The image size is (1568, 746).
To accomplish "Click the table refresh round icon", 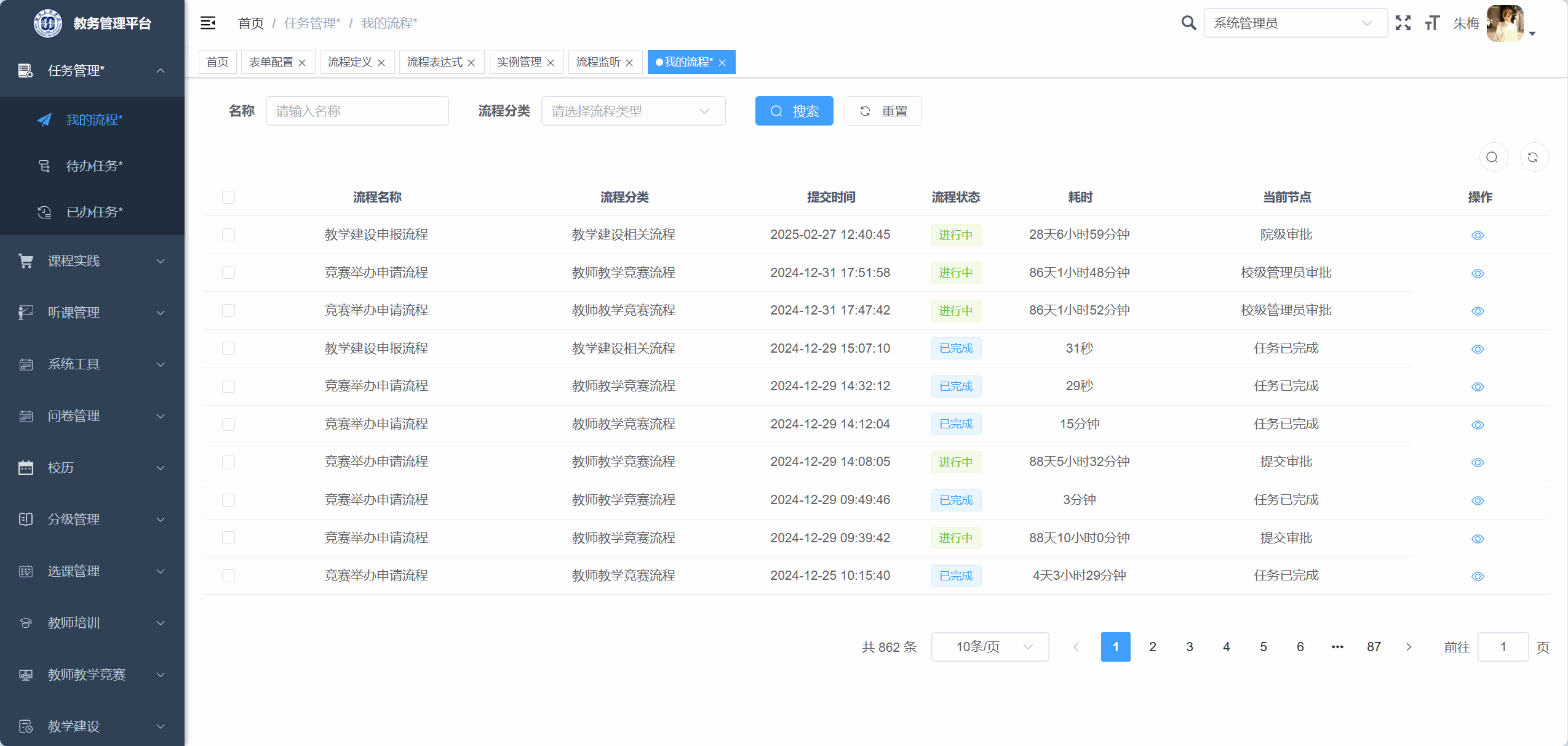I will pos(1533,158).
